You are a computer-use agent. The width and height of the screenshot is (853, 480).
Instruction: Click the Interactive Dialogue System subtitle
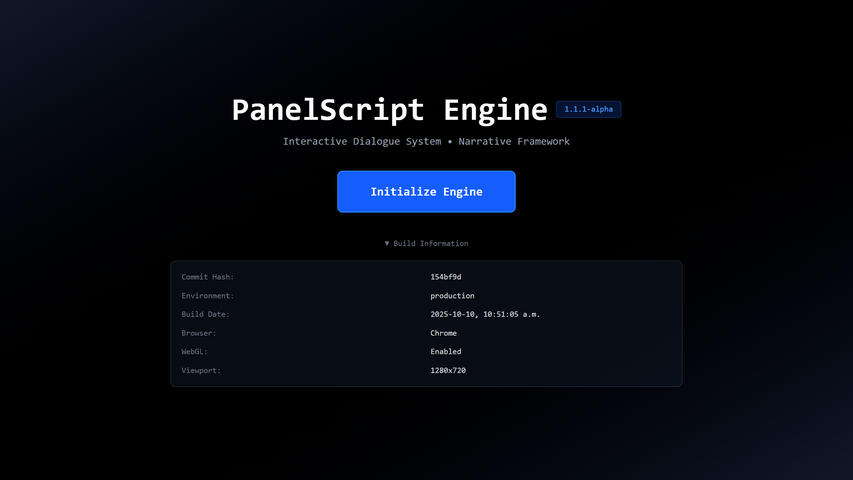[362, 141]
